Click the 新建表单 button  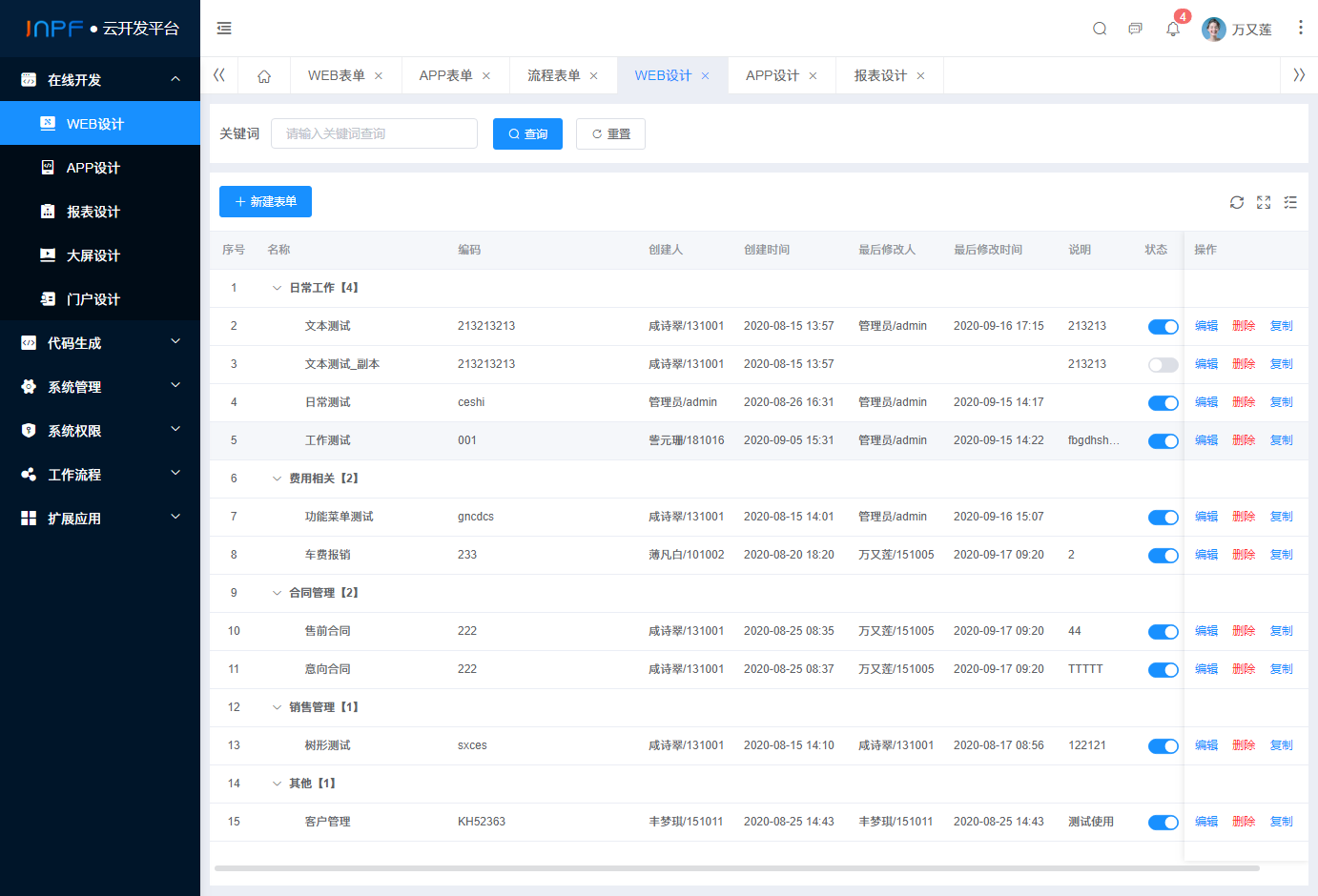coord(265,201)
